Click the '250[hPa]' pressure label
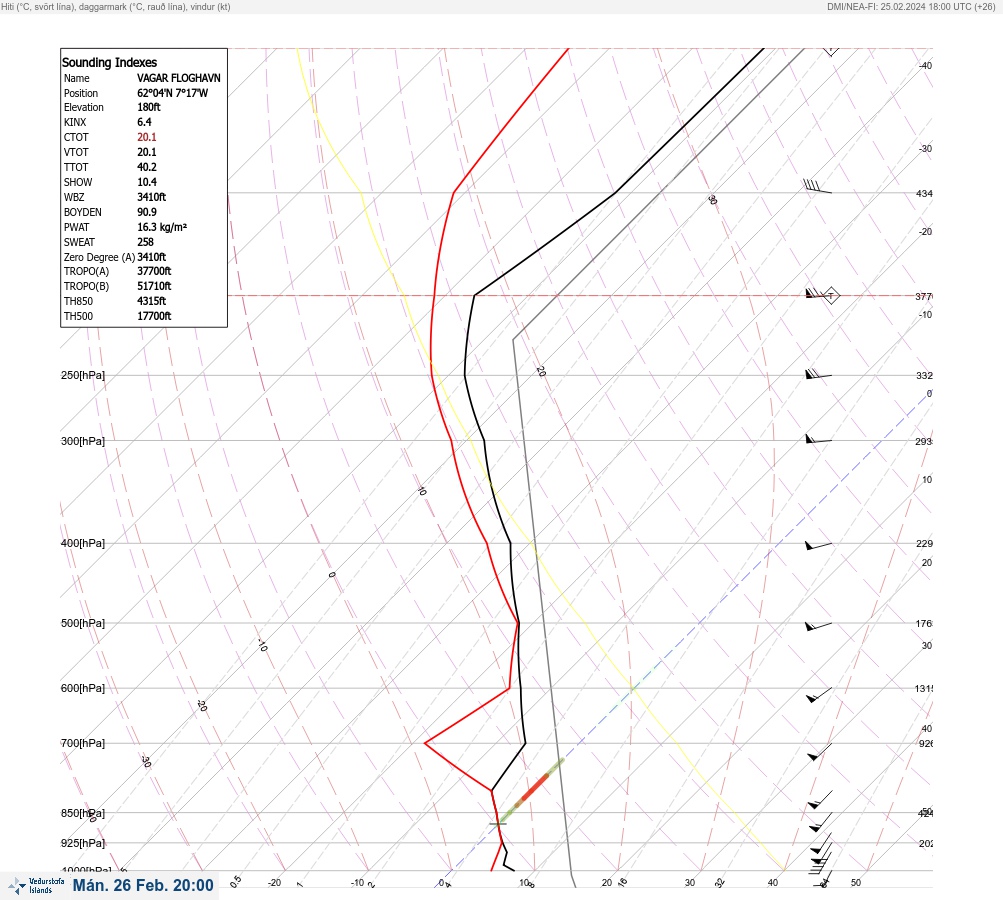Viewport: 1003px width, 900px height. coord(83,375)
